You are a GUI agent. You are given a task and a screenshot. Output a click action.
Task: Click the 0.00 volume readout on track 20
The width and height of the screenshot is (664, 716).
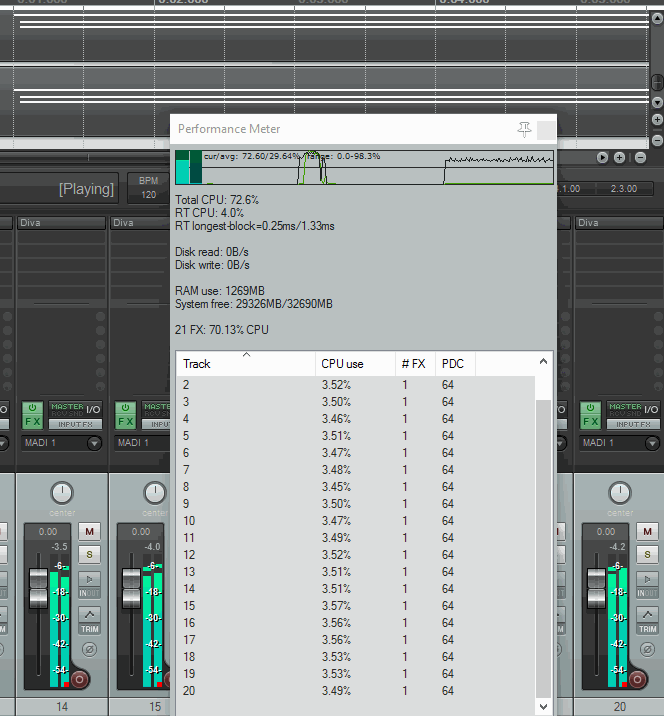pos(606,532)
